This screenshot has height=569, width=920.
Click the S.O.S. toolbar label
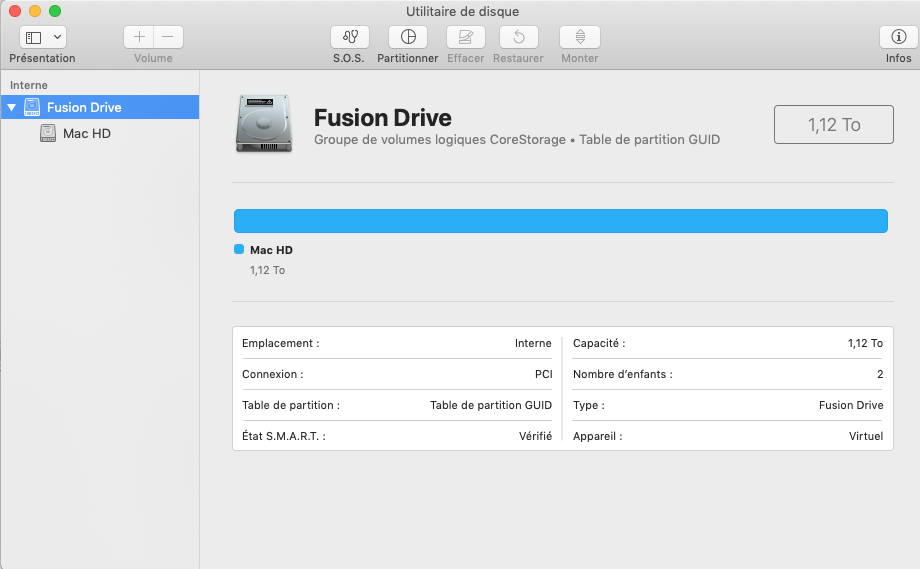349,58
